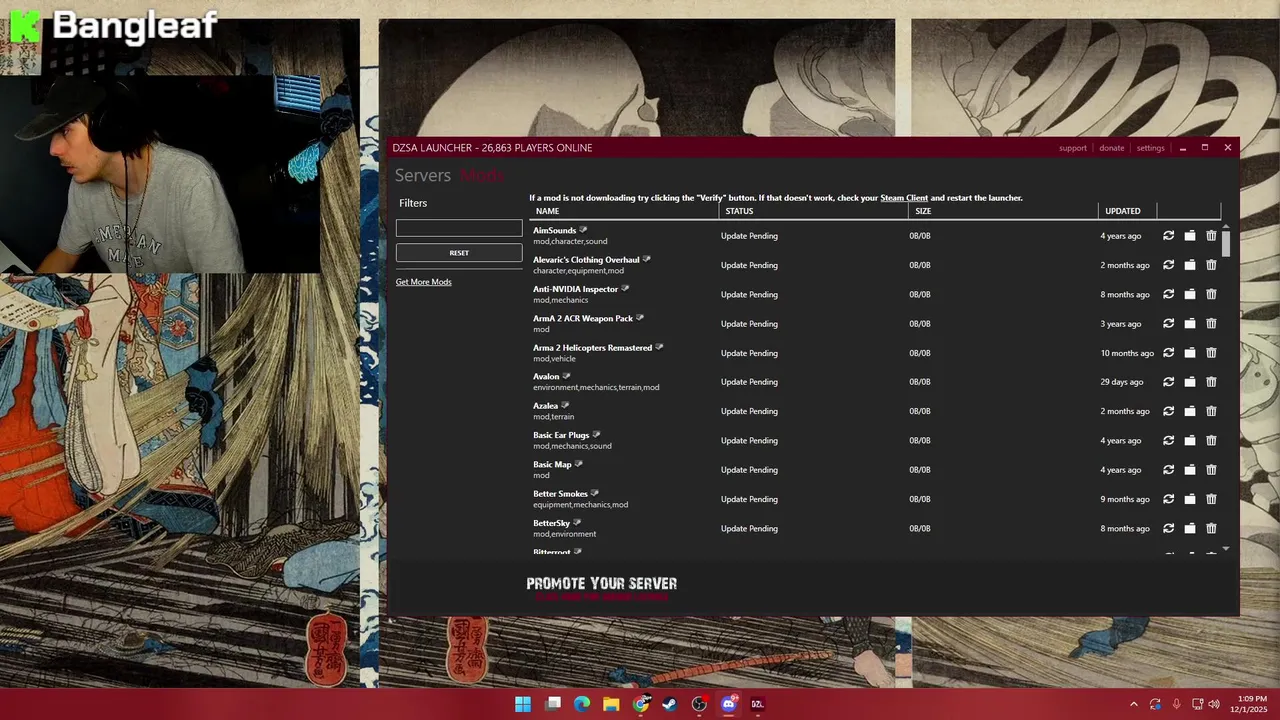The width and height of the screenshot is (1280, 720).
Task: Open the Better Smokes mod folder
Action: (1190, 499)
